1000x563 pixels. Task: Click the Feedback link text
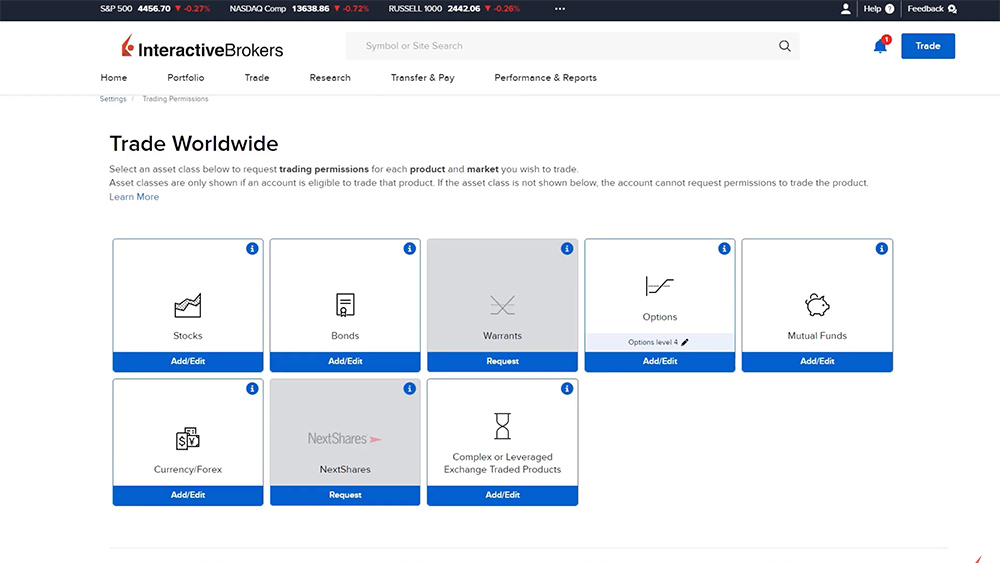click(925, 9)
